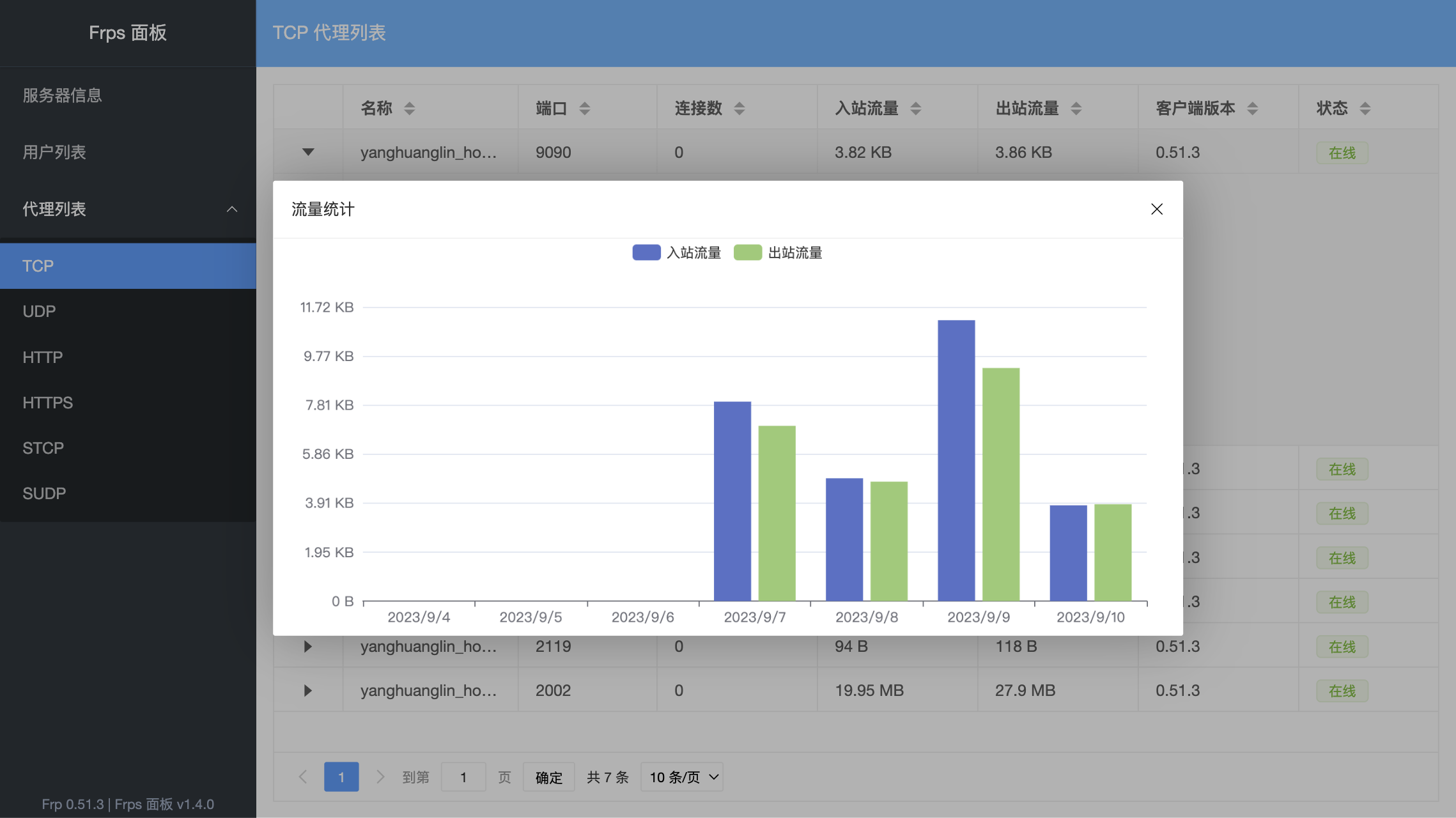Sort table by 端口 column icon
The width and height of the screenshot is (1456, 818).
pyautogui.click(x=584, y=109)
